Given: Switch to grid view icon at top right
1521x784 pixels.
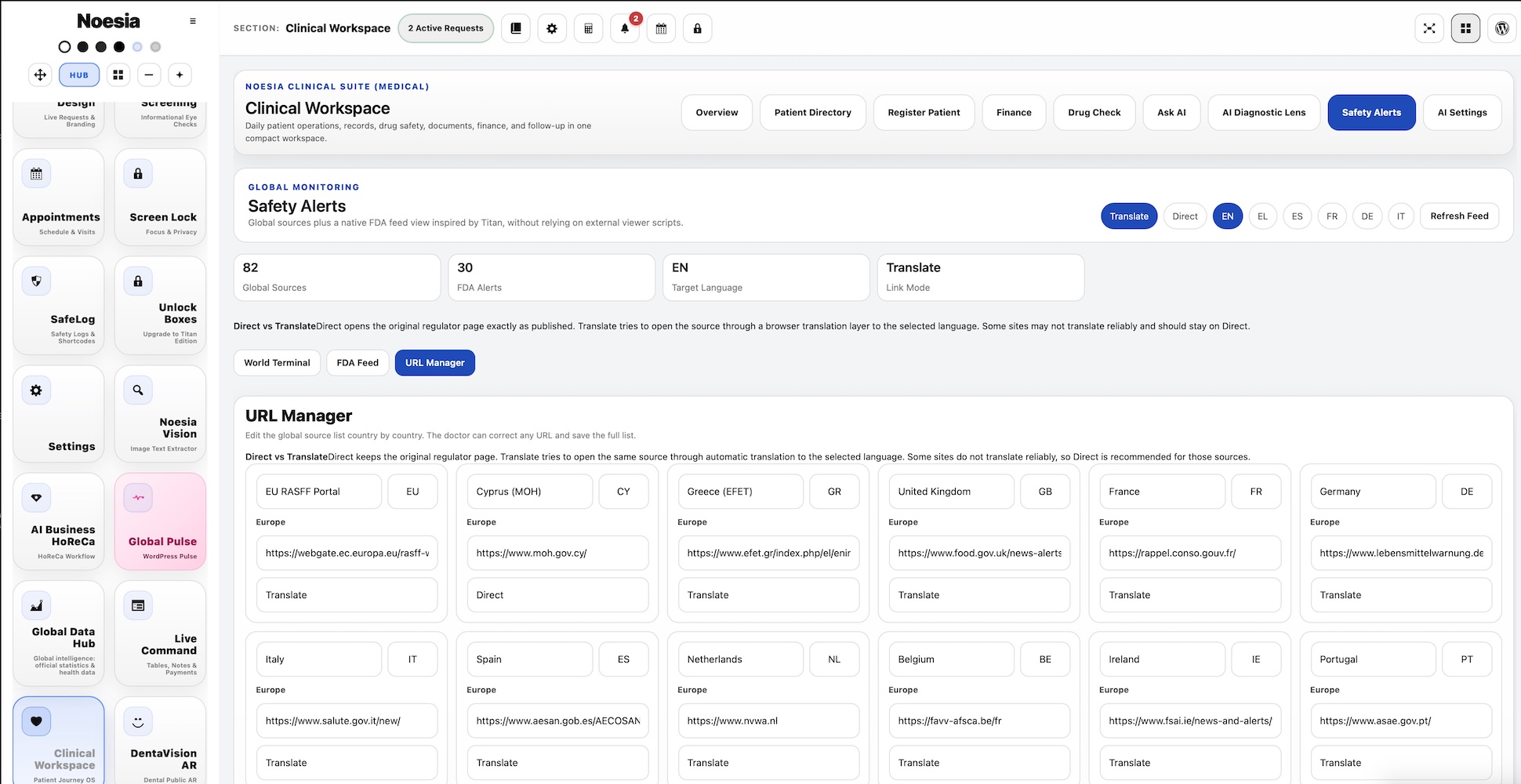Looking at the screenshot, I should pyautogui.click(x=1465, y=28).
